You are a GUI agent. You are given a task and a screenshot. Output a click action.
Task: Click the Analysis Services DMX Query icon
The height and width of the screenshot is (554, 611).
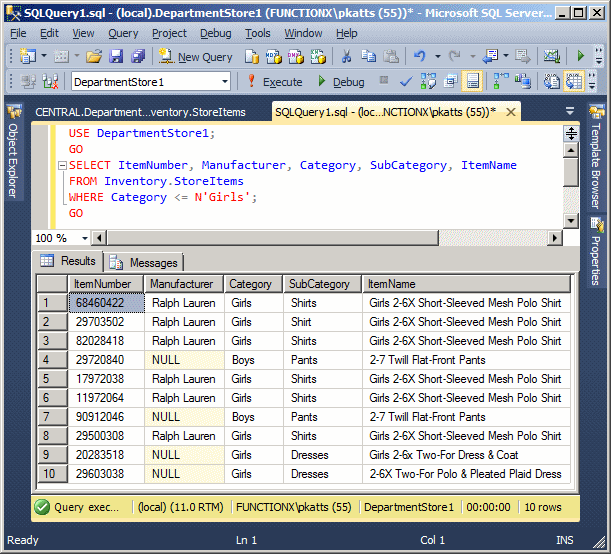(x=296, y=56)
